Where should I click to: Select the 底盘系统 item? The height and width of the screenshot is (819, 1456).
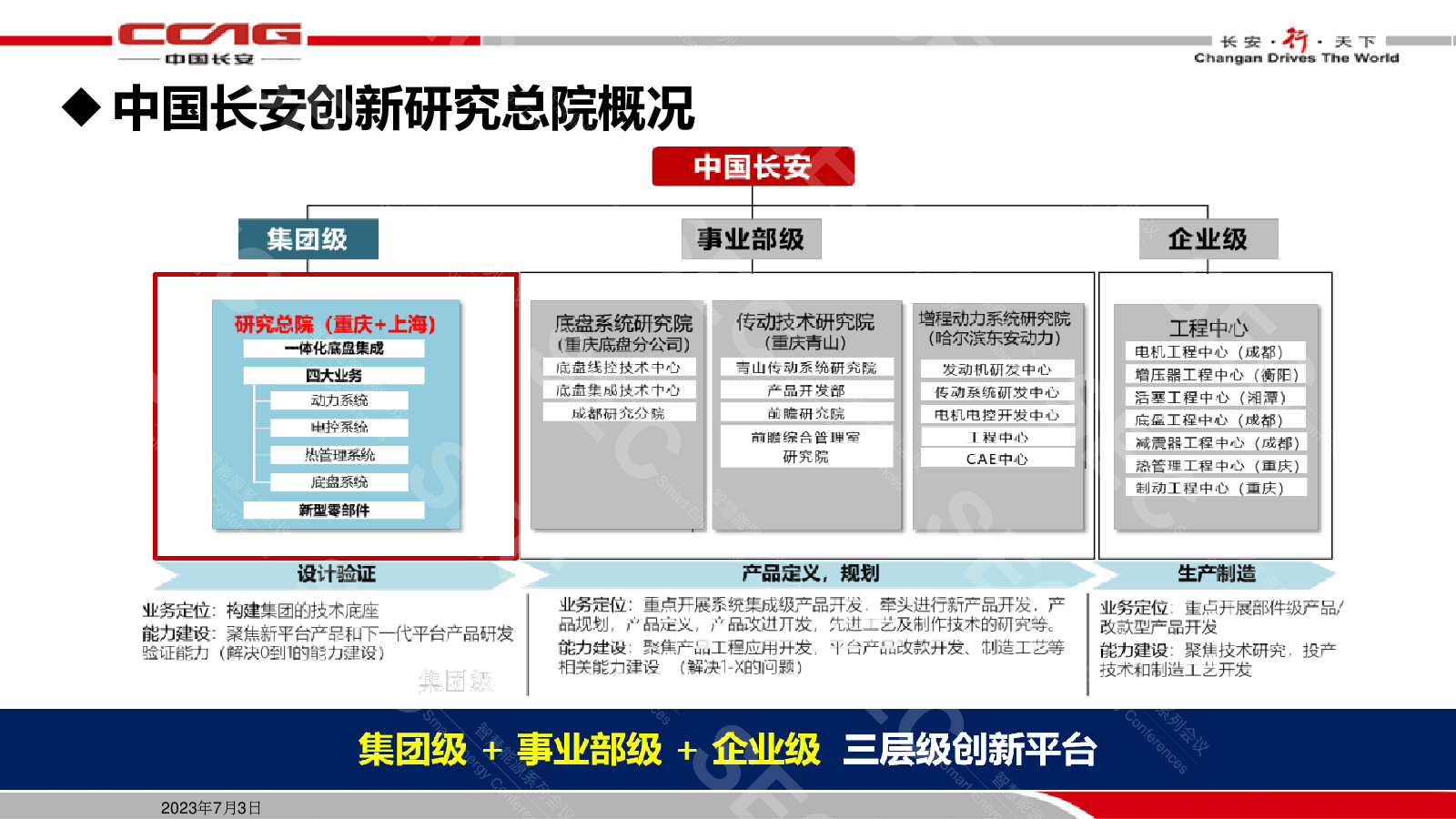coord(339,482)
